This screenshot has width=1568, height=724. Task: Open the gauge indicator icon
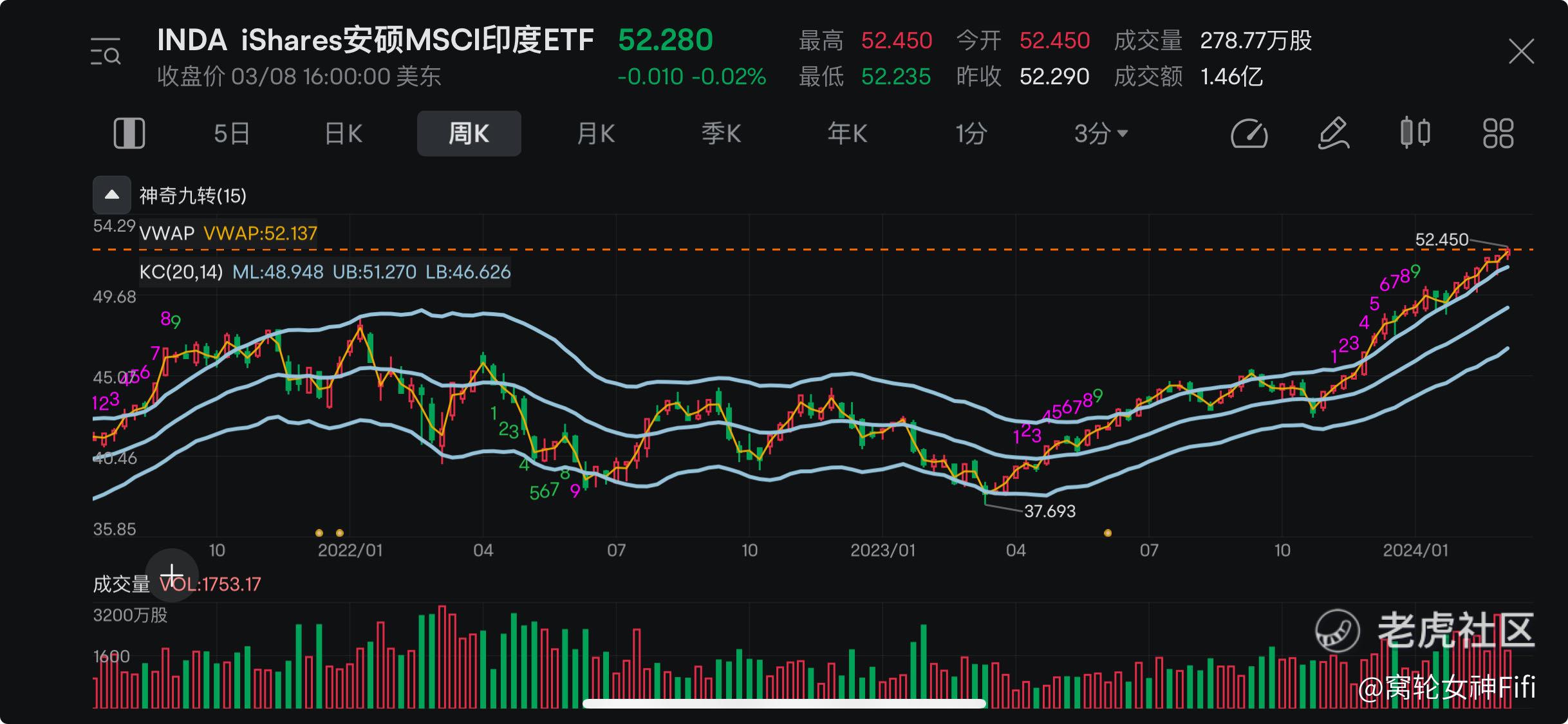click(1249, 134)
